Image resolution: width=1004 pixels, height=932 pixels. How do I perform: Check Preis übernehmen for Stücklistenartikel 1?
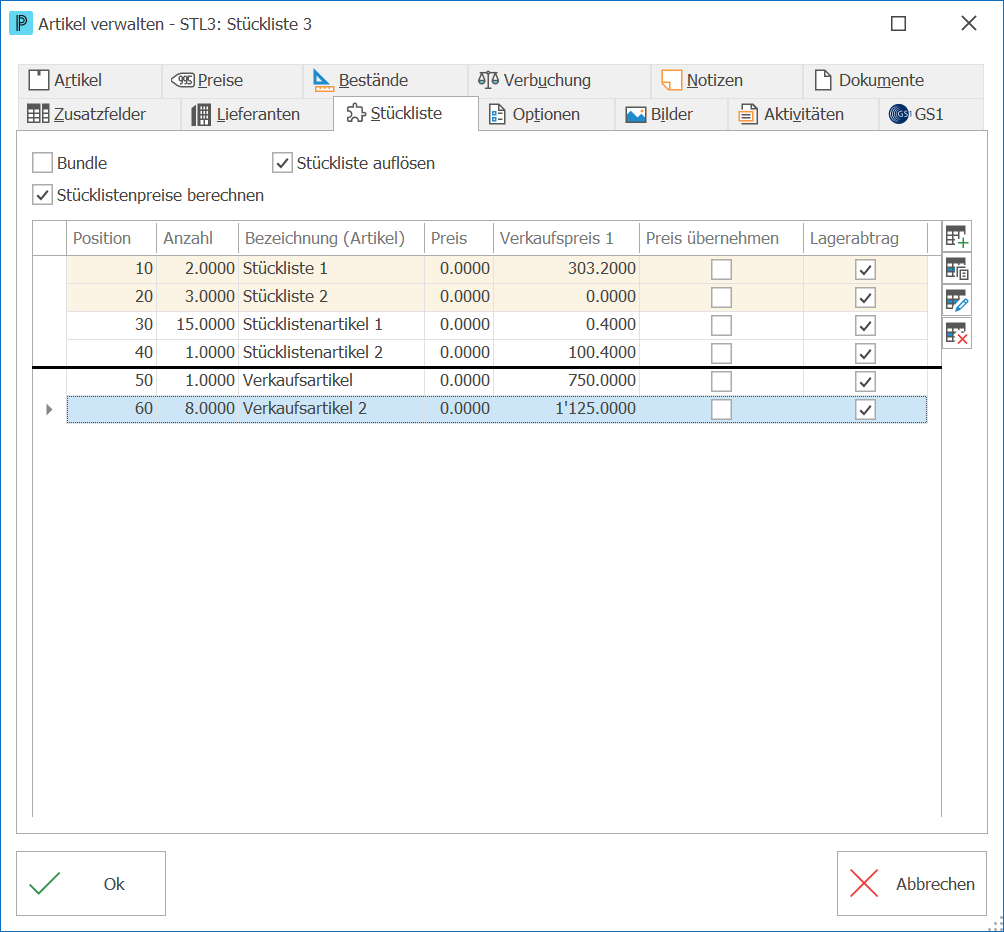(x=721, y=325)
